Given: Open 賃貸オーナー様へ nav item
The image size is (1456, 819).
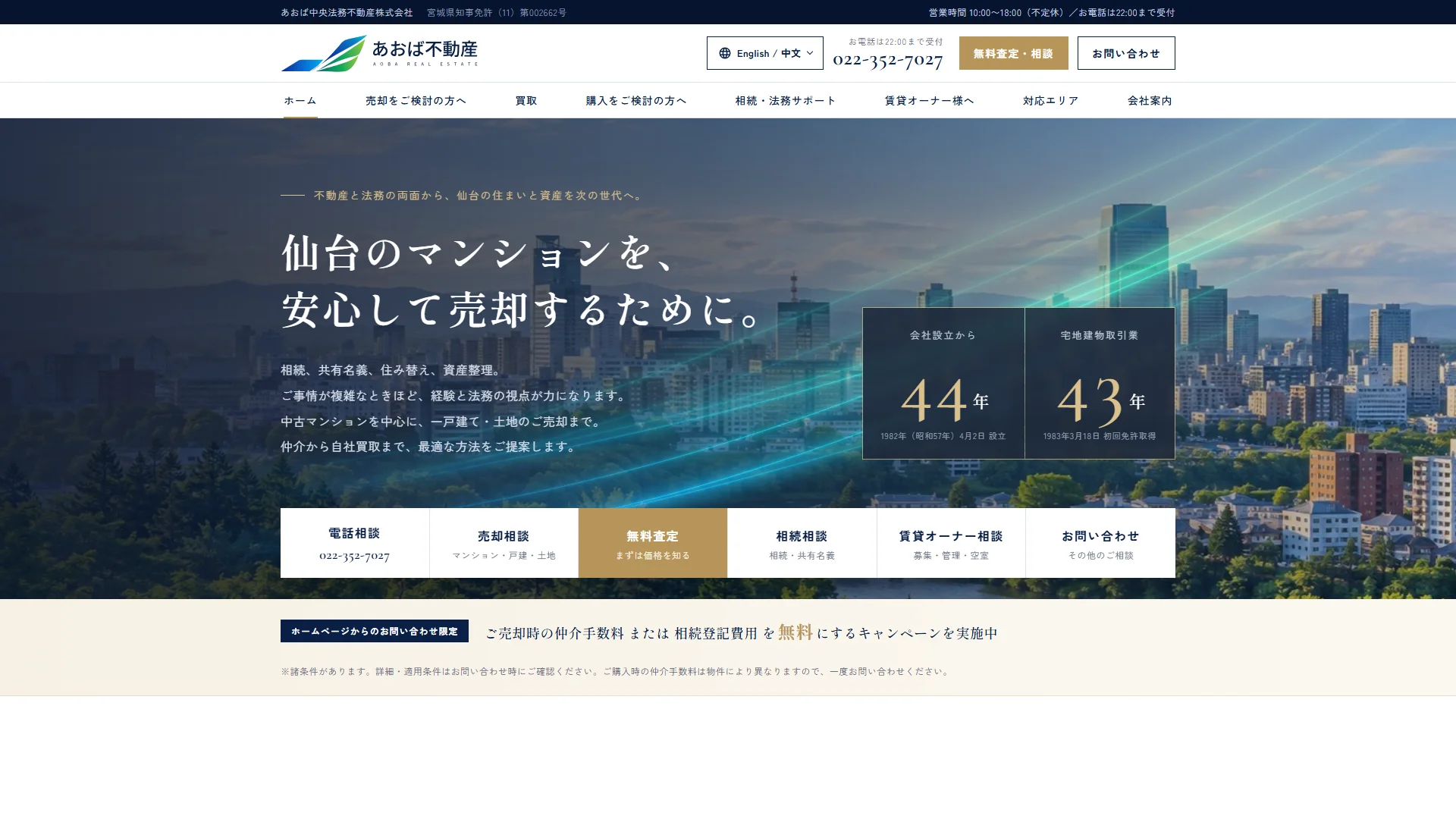Looking at the screenshot, I should 929,100.
